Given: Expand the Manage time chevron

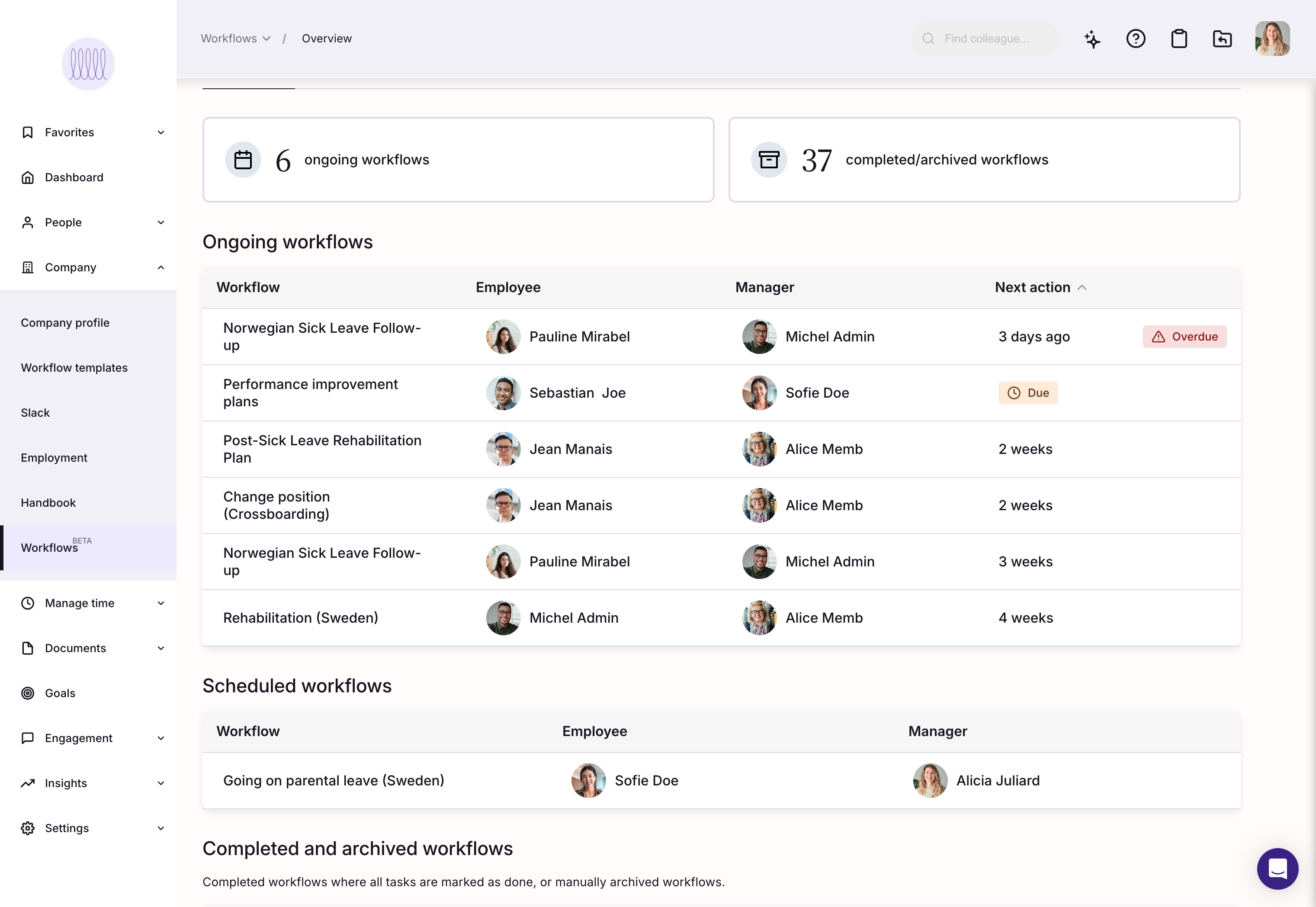Looking at the screenshot, I should [x=161, y=603].
